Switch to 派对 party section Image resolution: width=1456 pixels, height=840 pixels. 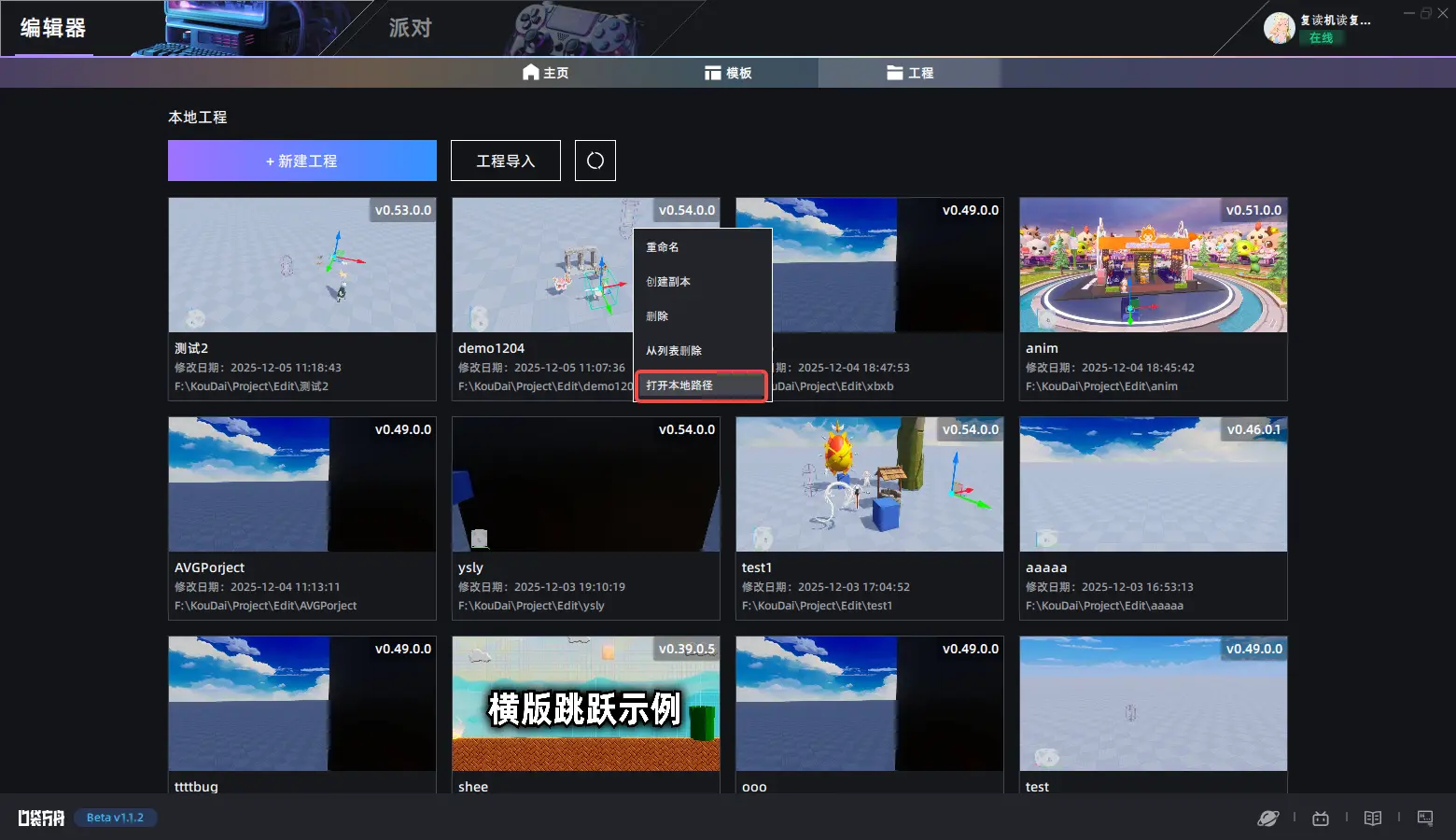pyautogui.click(x=411, y=28)
